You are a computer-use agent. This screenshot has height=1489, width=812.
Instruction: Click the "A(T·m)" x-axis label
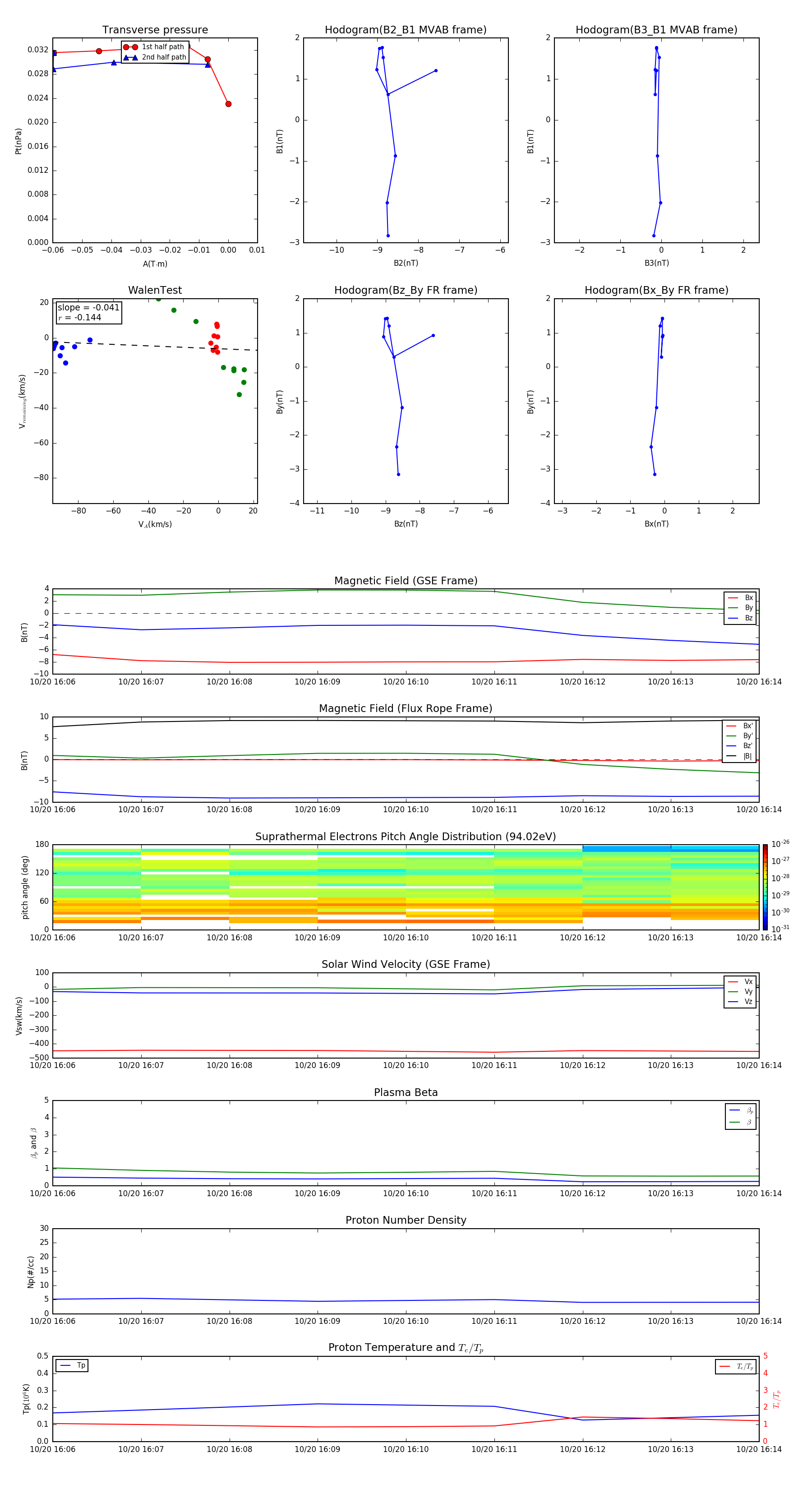[x=155, y=264]
